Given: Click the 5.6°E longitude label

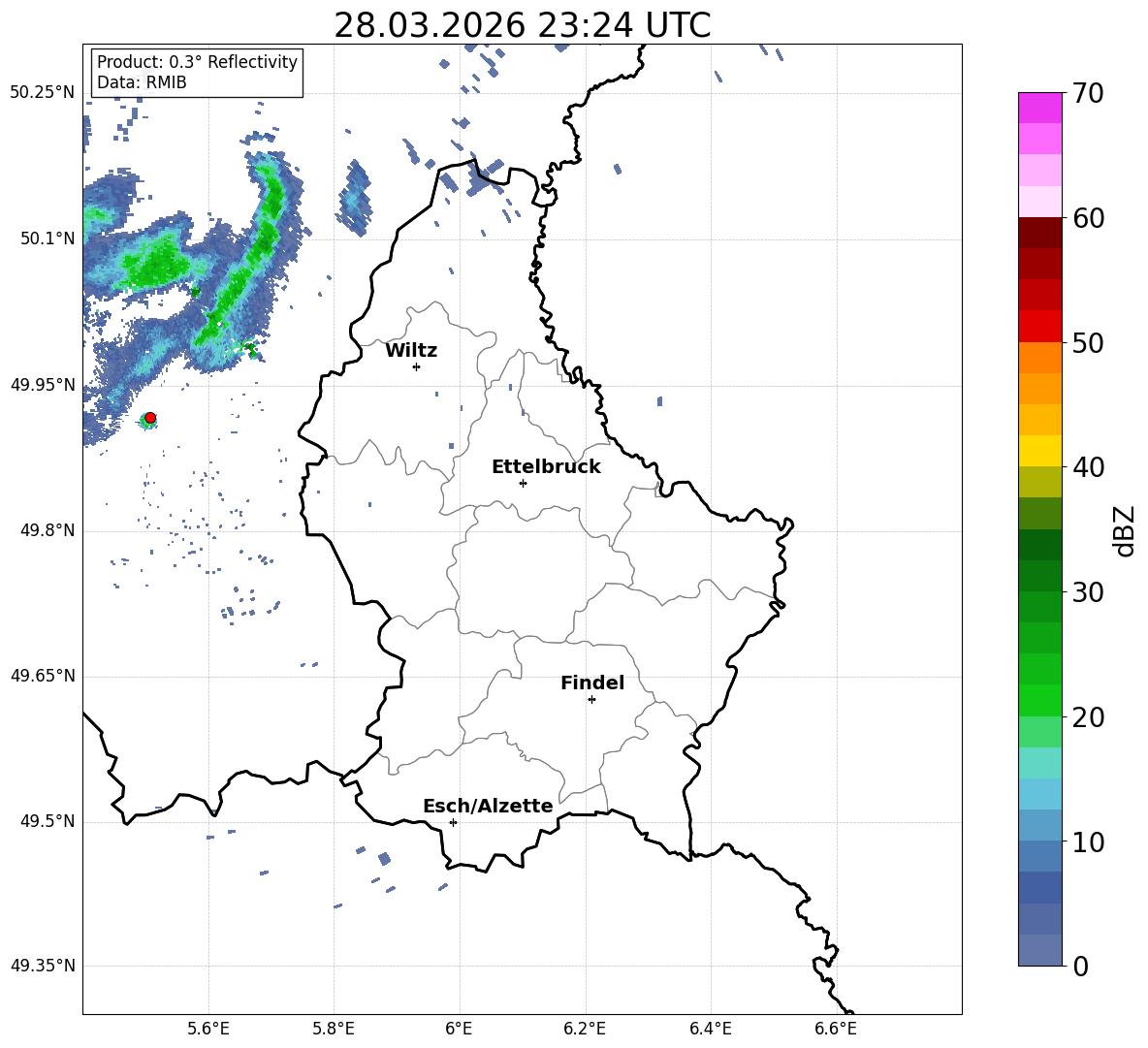Looking at the screenshot, I should [x=207, y=1029].
